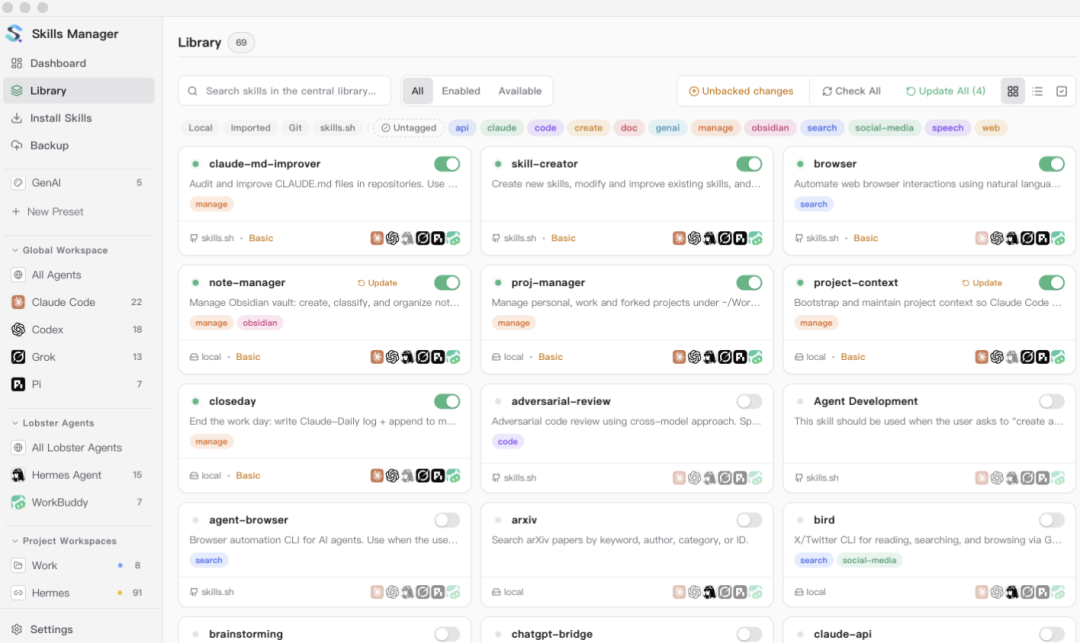Collapse the Lobster Agents section
Image resolution: width=1080 pixels, height=643 pixels.
coord(52,423)
